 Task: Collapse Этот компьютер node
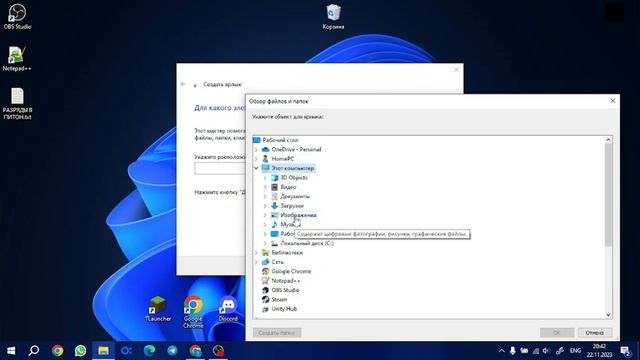(x=256, y=168)
